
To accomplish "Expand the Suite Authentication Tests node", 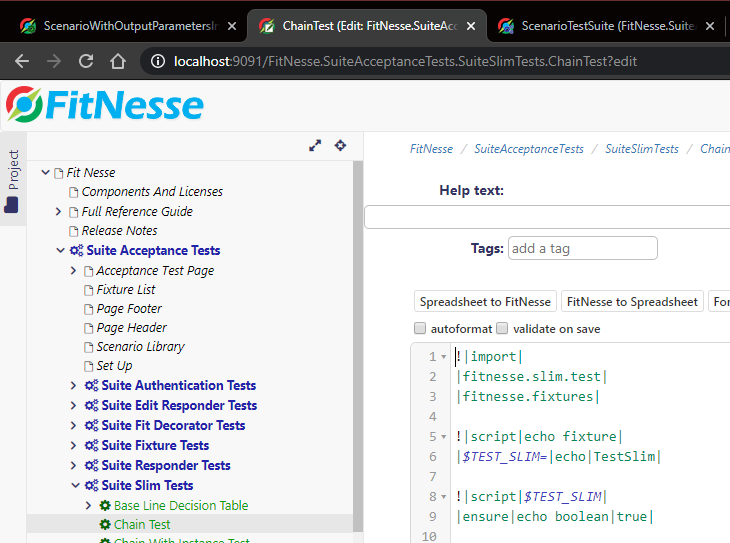I will click(73, 386).
